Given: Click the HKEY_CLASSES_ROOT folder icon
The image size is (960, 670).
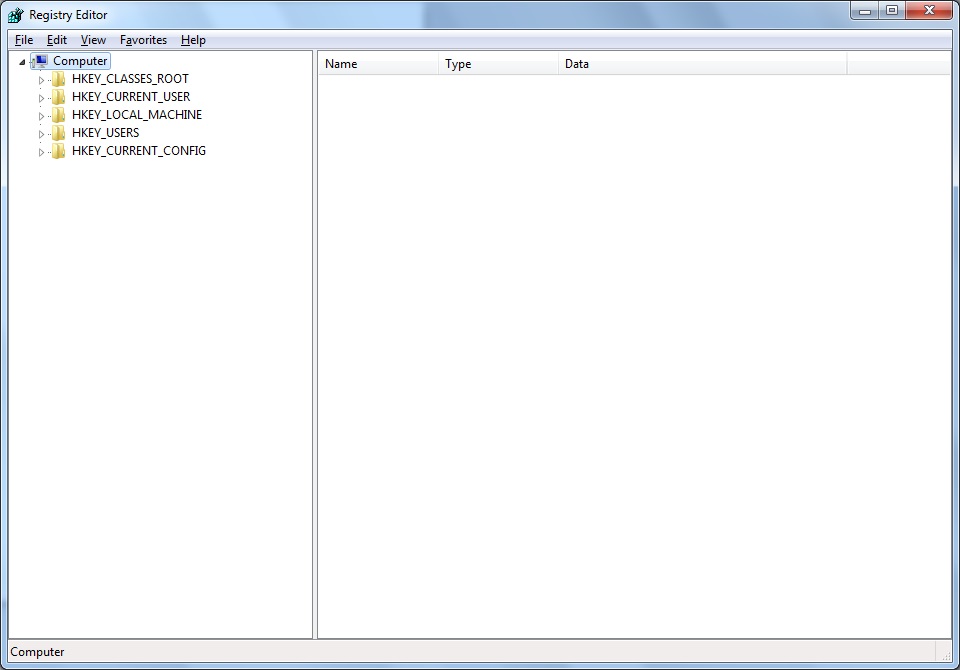Looking at the screenshot, I should (59, 79).
